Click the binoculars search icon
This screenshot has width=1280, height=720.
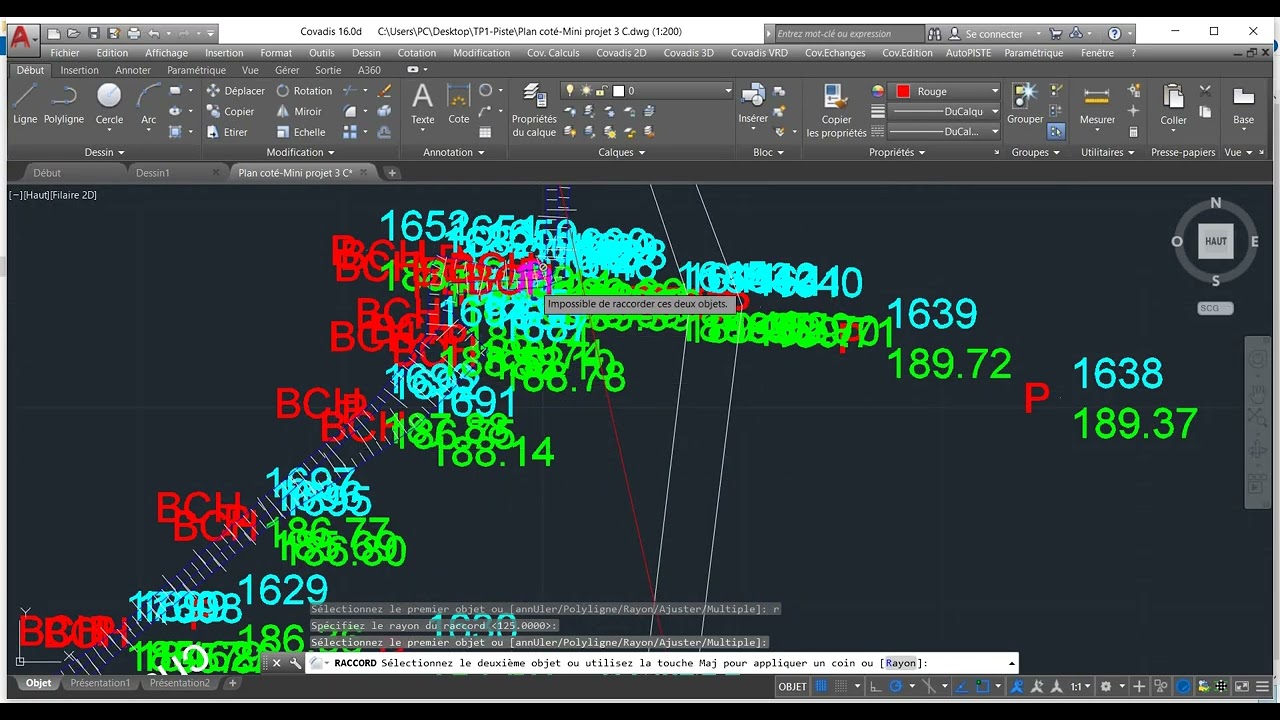point(934,33)
